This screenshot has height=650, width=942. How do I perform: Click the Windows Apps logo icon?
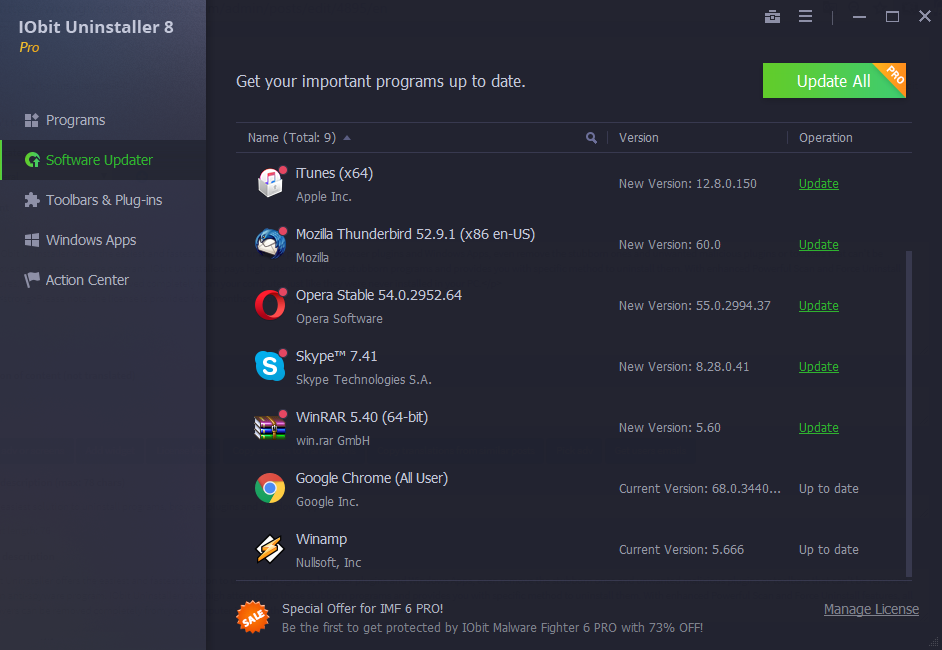tap(31, 240)
